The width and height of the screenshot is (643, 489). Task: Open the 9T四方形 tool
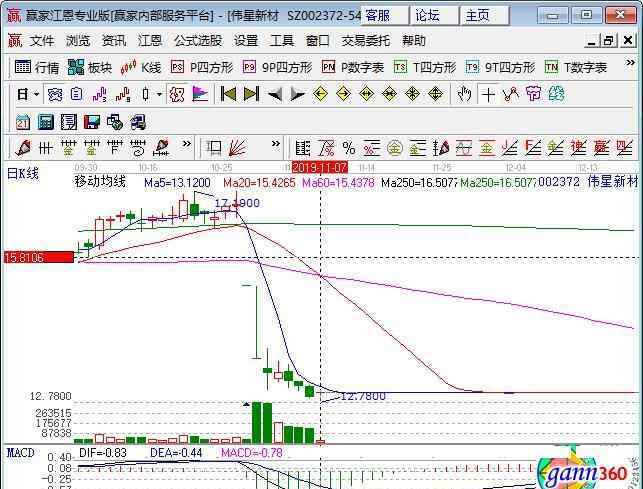pos(500,67)
